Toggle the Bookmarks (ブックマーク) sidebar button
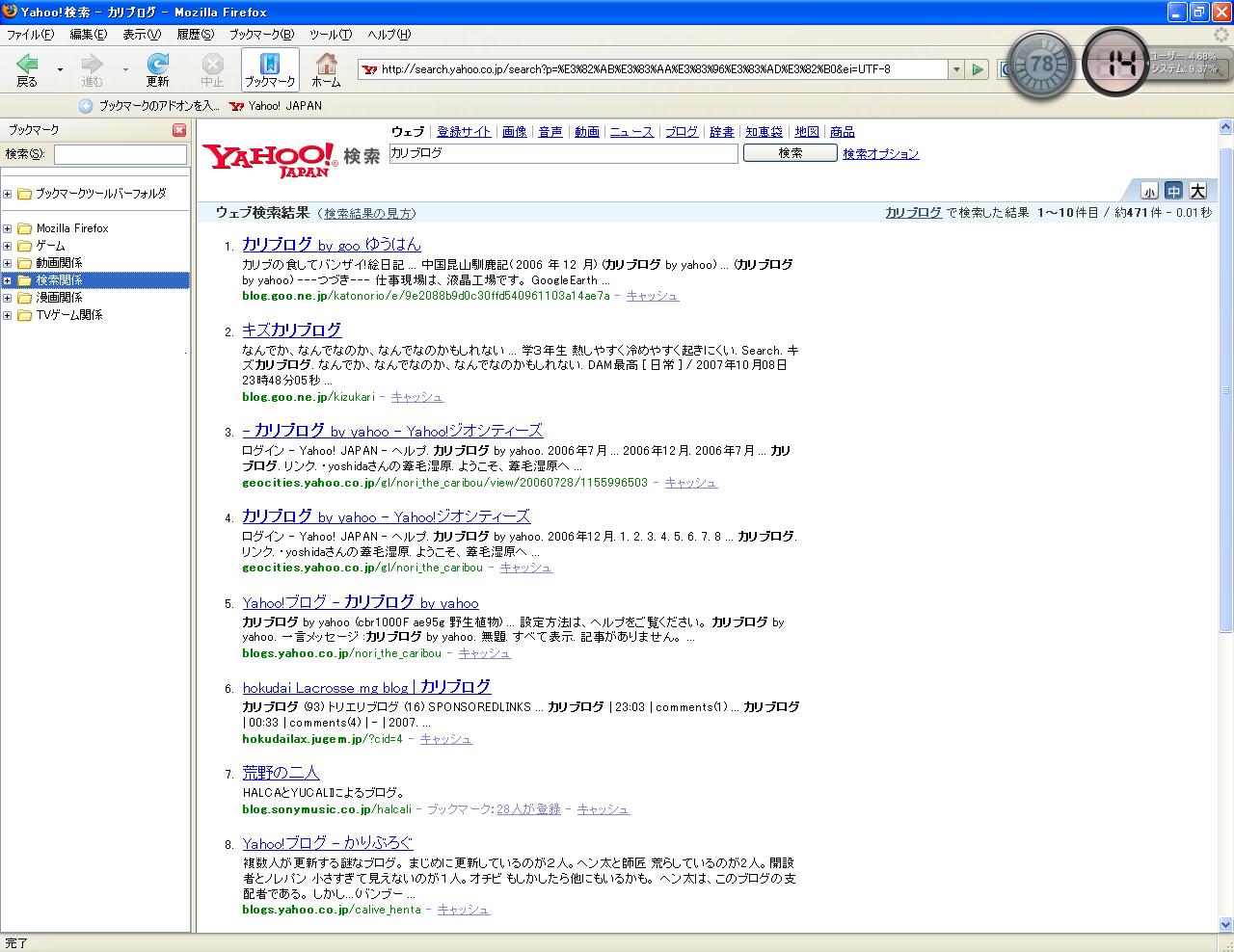 (270, 70)
